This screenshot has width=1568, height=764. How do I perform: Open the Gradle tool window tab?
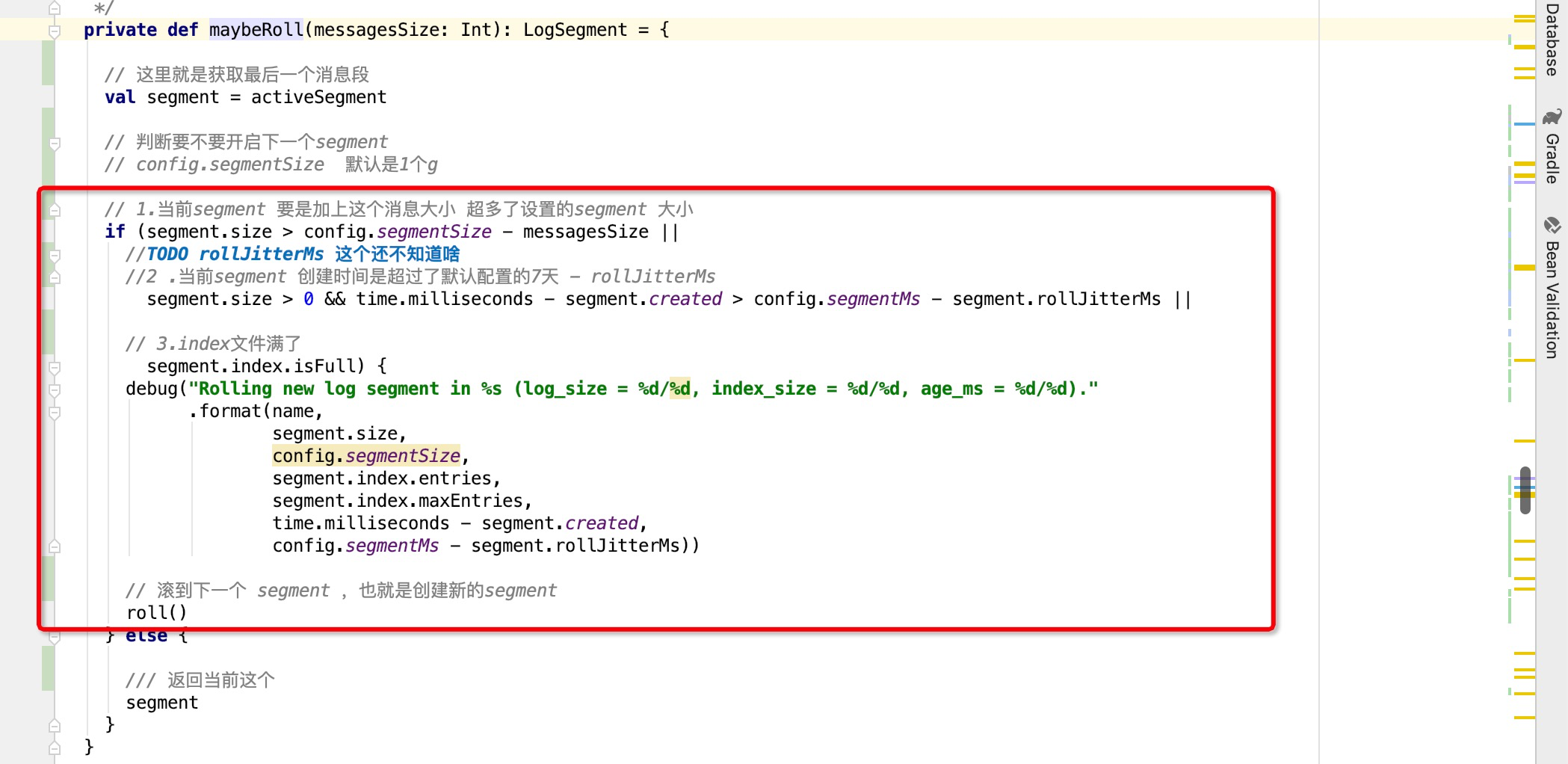point(1552,158)
